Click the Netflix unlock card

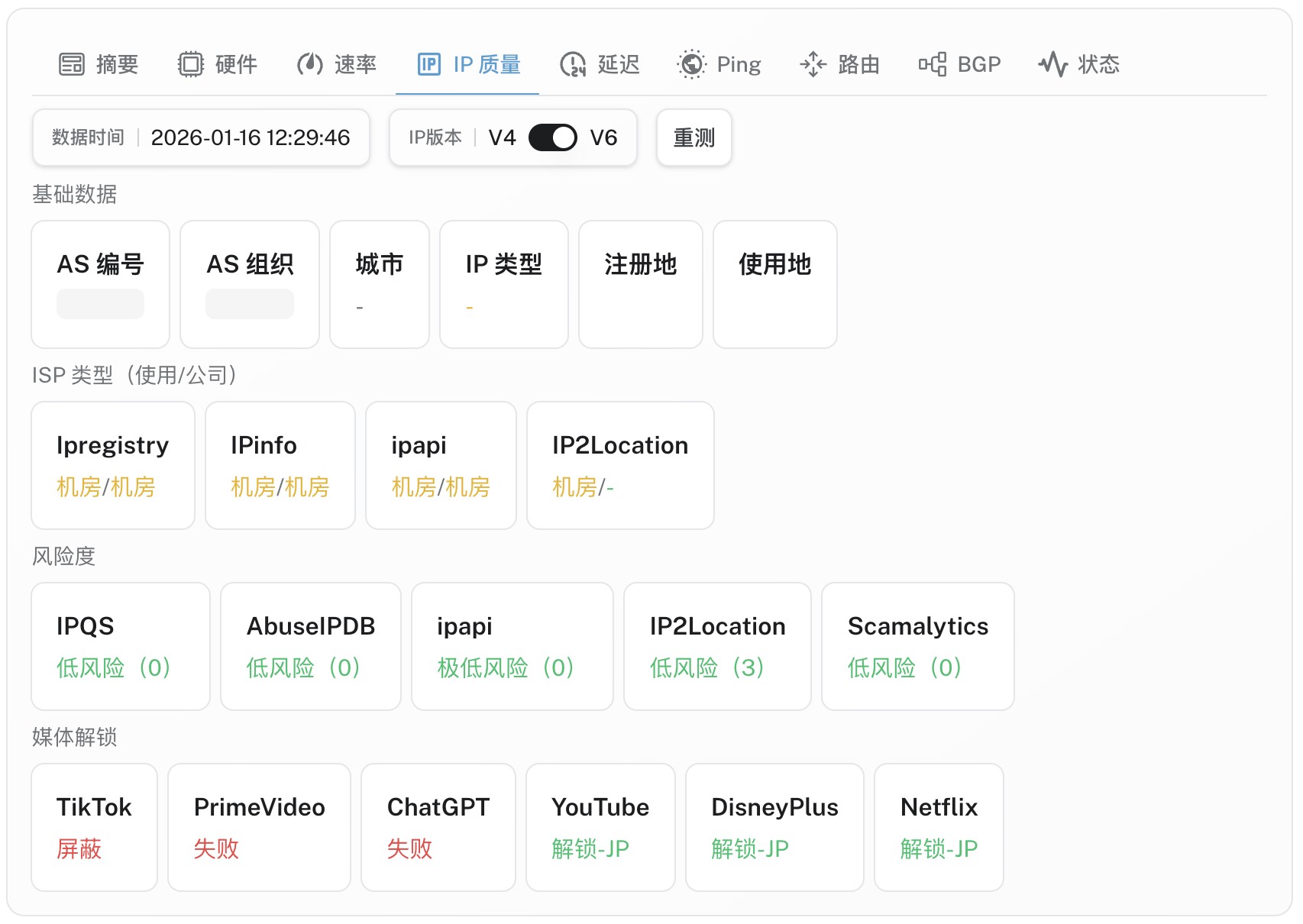pos(939,827)
